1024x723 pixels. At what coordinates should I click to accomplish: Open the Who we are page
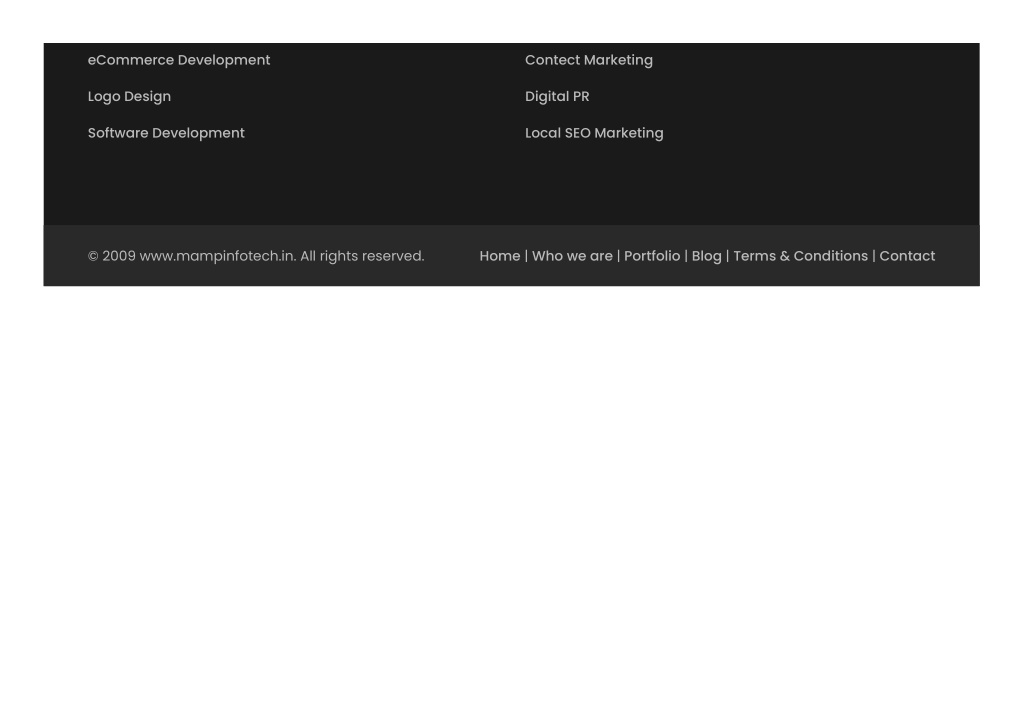[x=572, y=256]
